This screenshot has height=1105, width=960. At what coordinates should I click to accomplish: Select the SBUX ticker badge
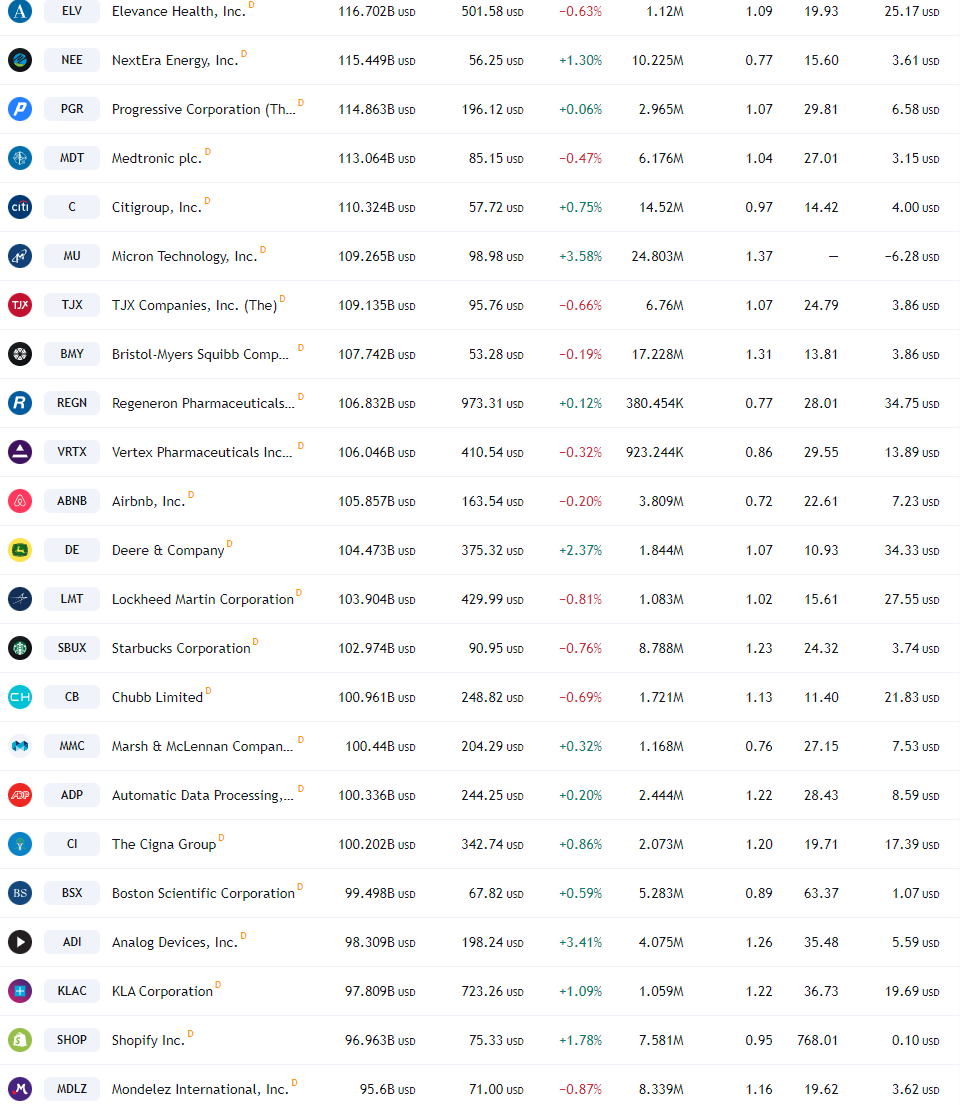click(72, 648)
